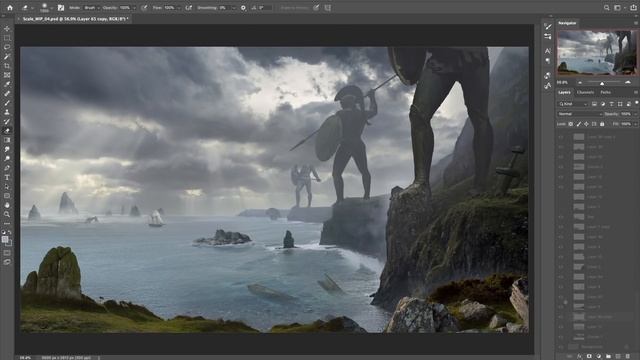Delete layer with trash icon

coord(628,356)
